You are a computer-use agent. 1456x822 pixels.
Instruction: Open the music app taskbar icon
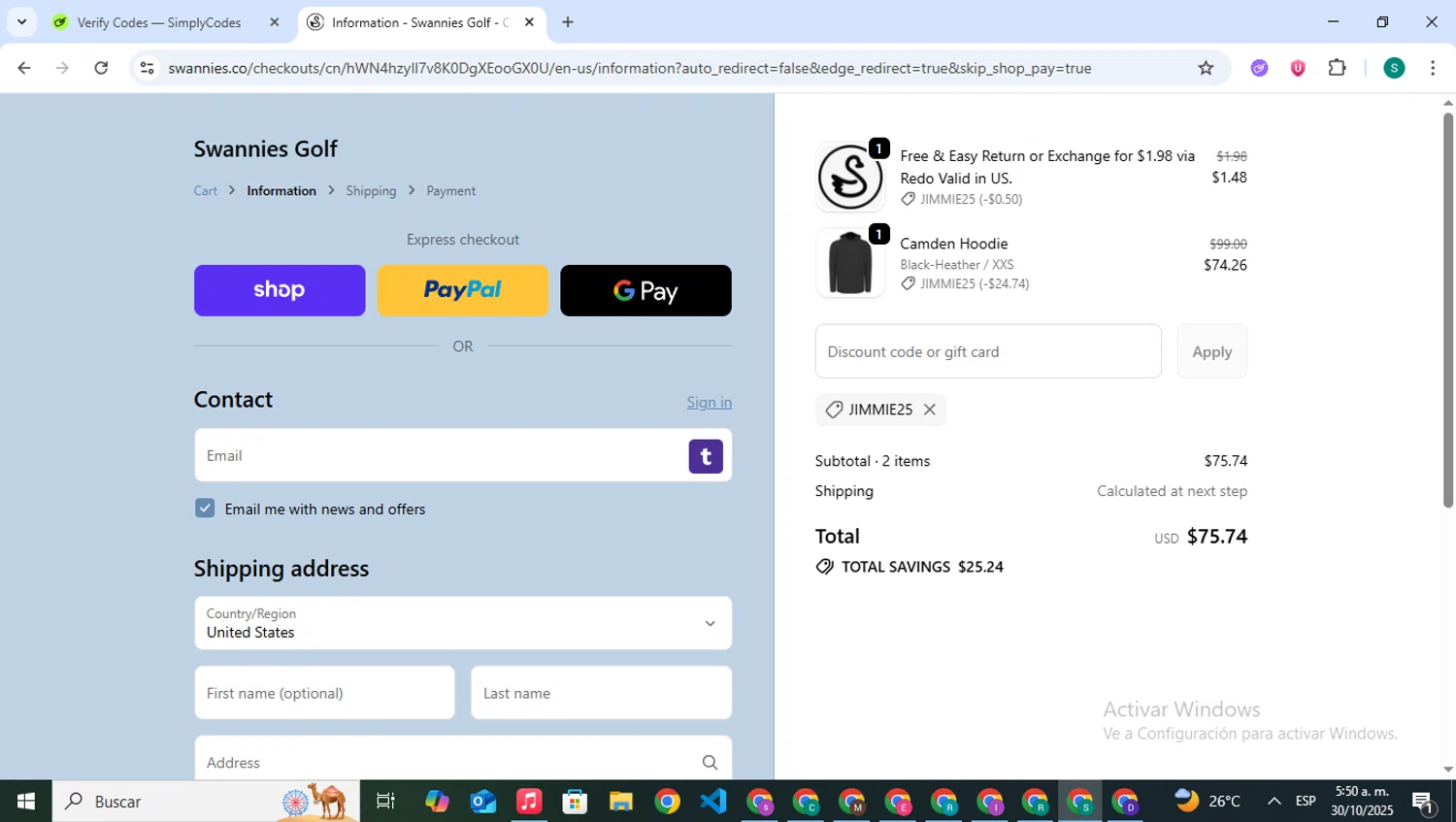point(529,801)
